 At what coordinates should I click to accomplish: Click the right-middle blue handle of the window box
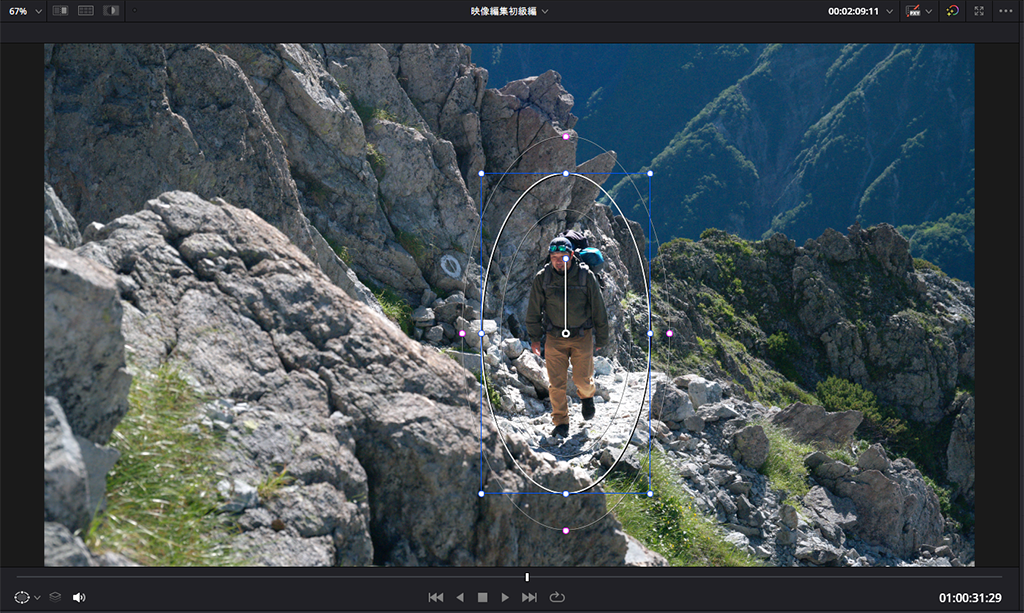(650, 334)
